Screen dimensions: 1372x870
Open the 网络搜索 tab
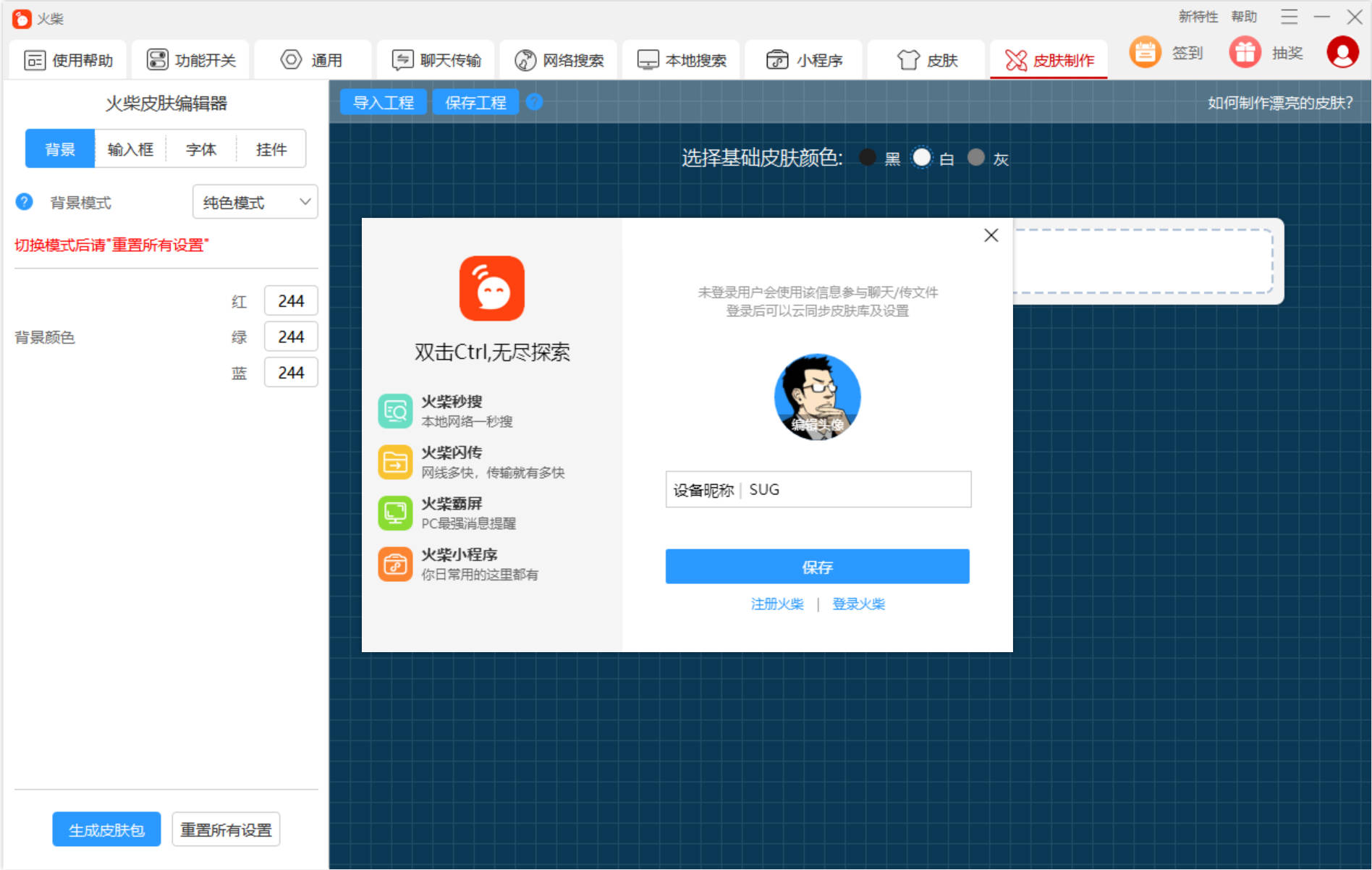pos(558,60)
